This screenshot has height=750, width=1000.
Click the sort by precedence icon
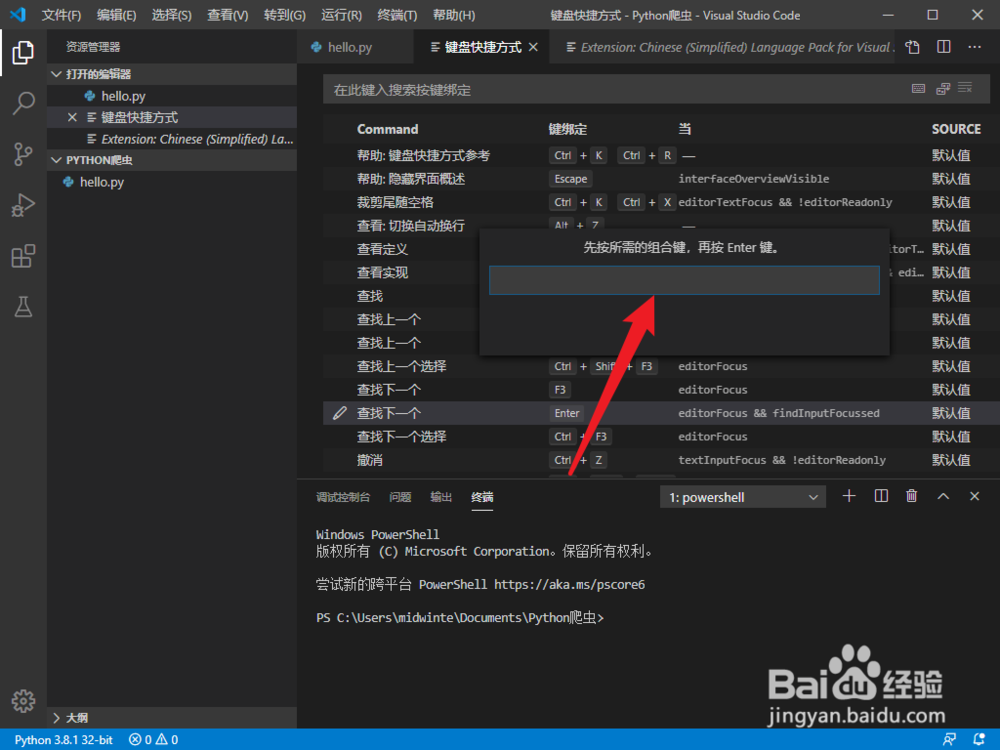click(943, 89)
